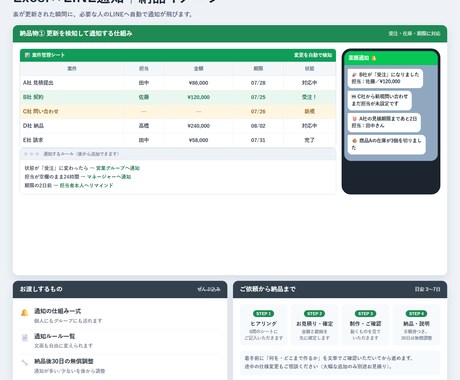
Task: Click the 納品後30日の無償調整 item title
Action: tap(64, 361)
